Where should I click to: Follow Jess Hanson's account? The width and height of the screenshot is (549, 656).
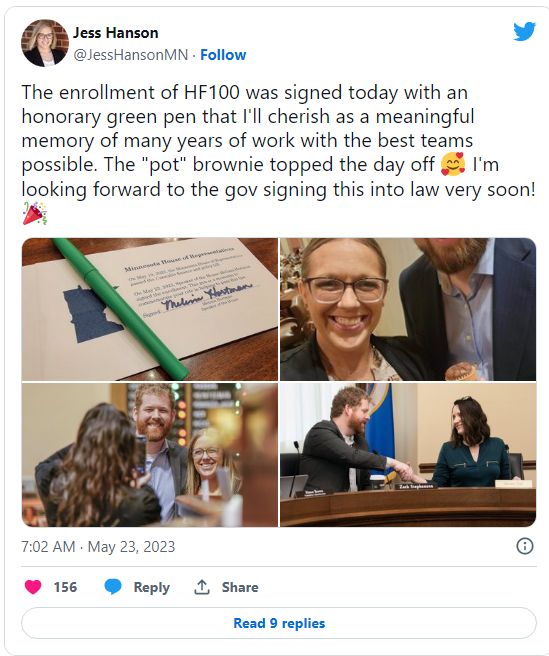[223, 55]
